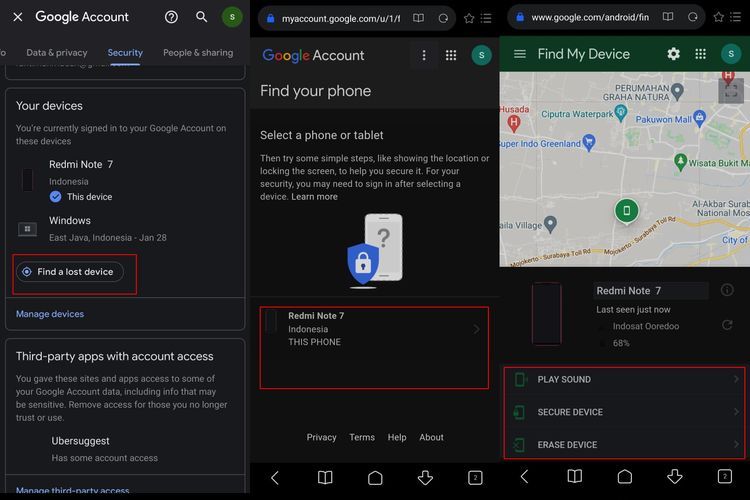750x500 pixels.
Task: Click the Google Account logo in middle page
Action: pyautogui.click(x=313, y=56)
